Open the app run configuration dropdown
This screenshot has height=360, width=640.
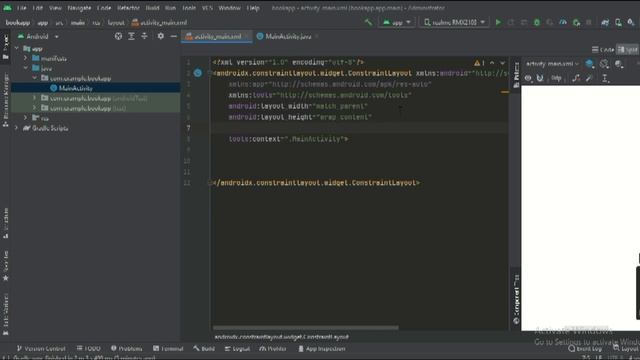(x=397, y=22)
